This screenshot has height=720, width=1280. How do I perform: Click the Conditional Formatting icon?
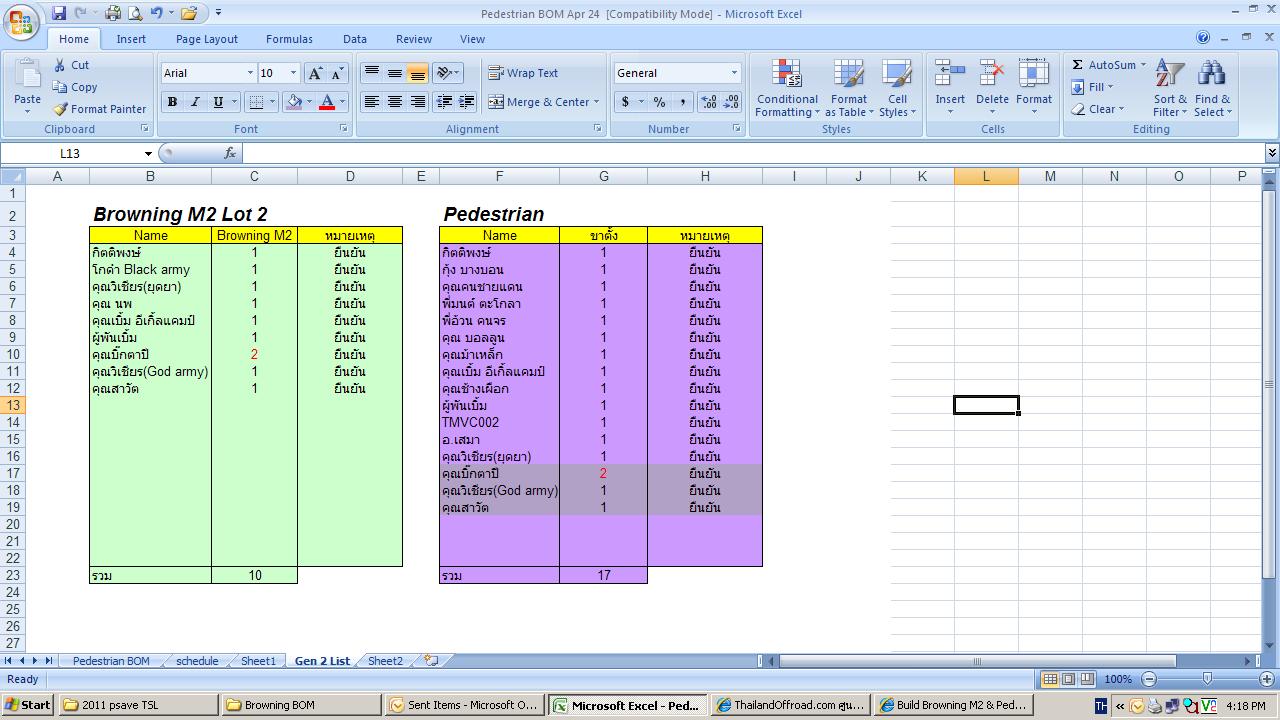tap(787, 75)
